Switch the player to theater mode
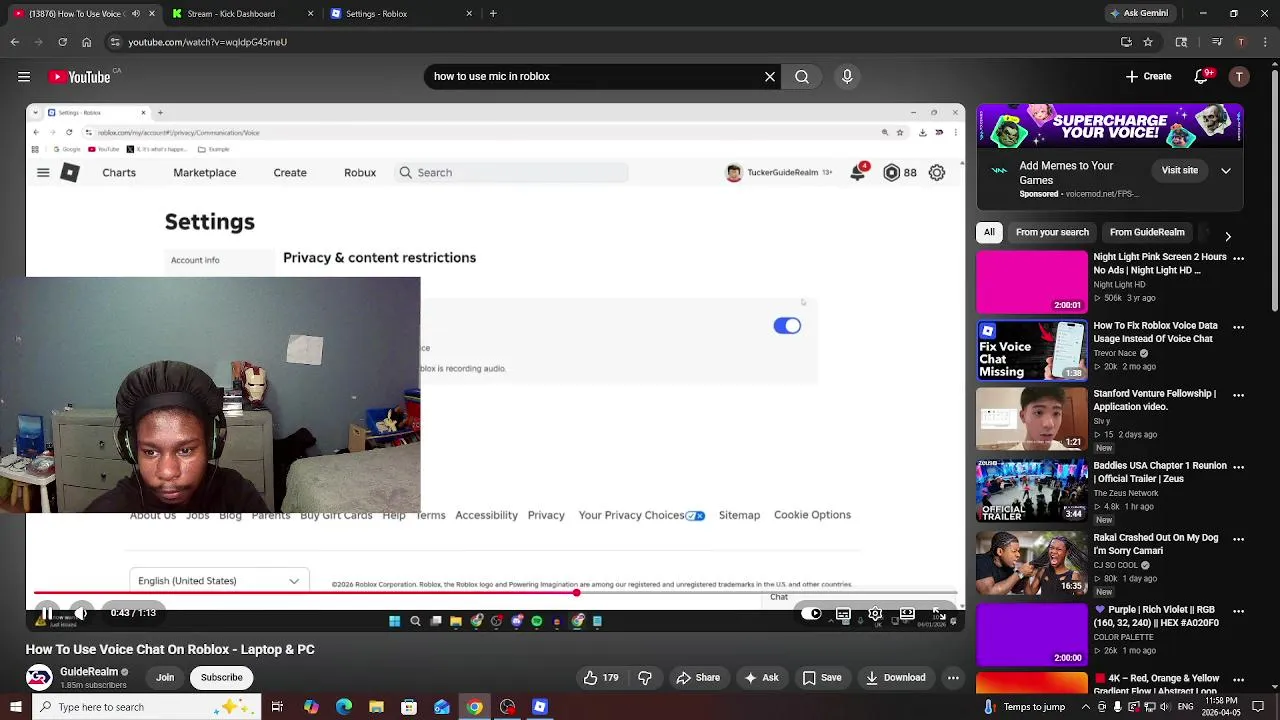1280x720 pixels. click(907, 613)
